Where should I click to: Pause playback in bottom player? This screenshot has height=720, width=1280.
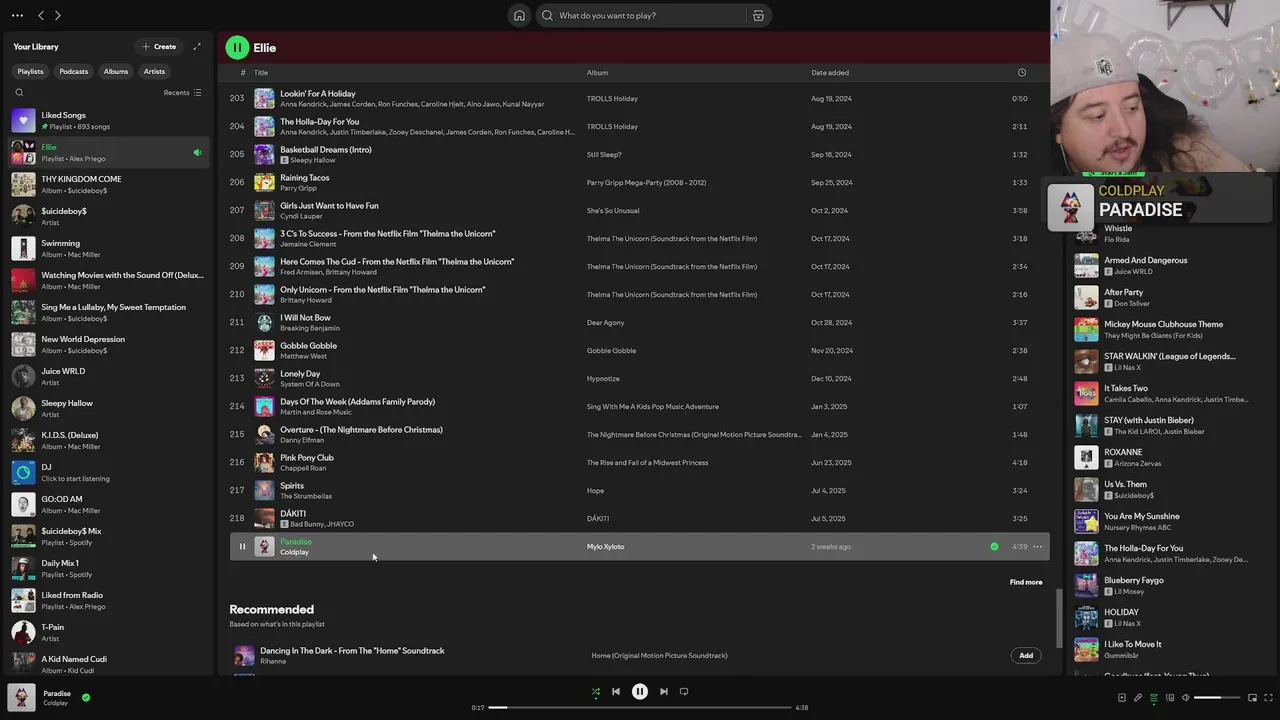[640, 691]
